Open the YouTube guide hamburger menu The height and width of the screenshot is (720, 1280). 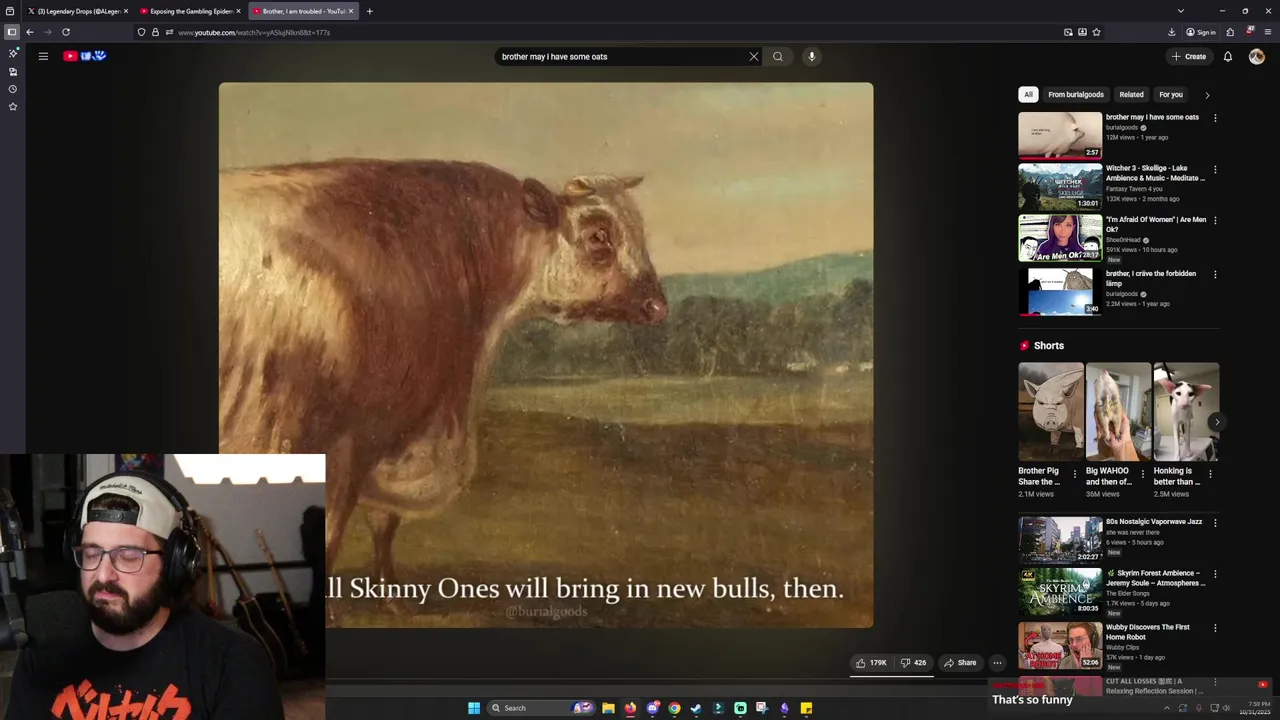pos(43,56)
